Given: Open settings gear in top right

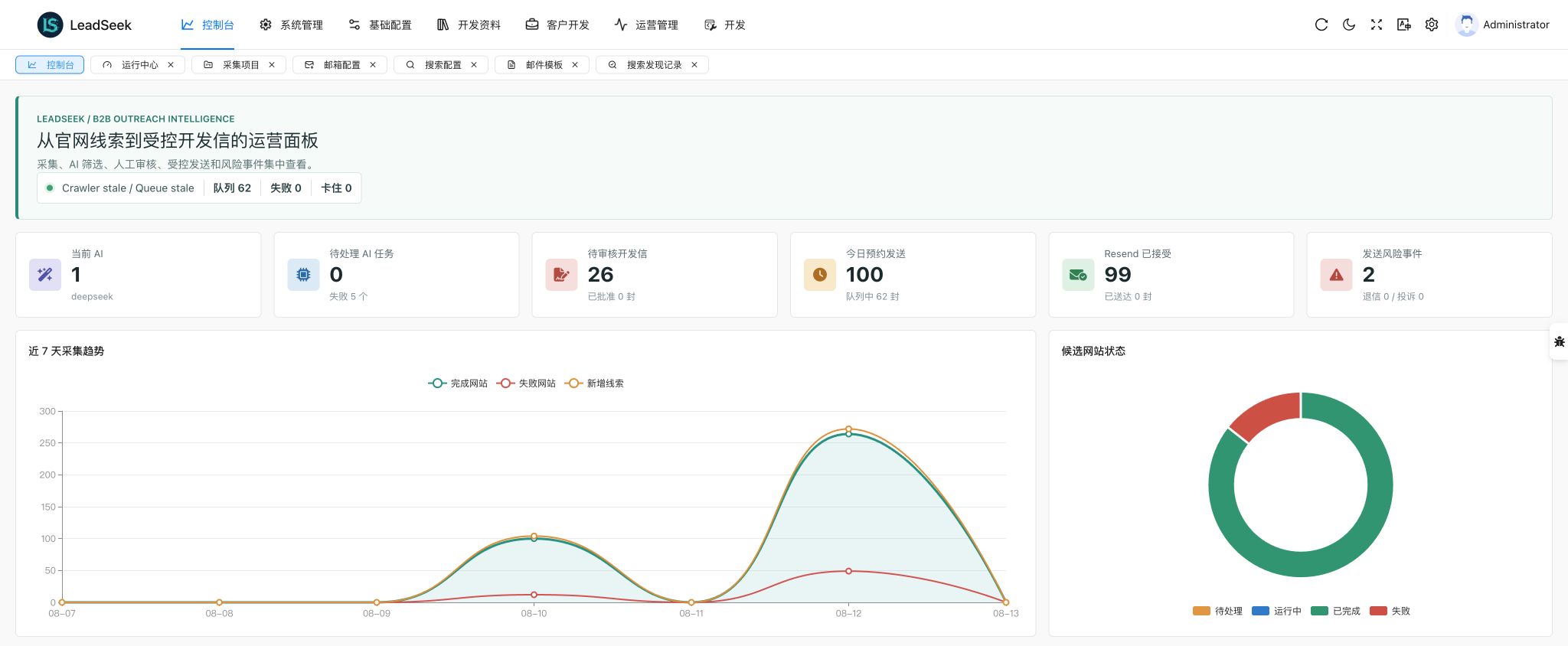Looking at the screenshot, I should (1432, 24).
